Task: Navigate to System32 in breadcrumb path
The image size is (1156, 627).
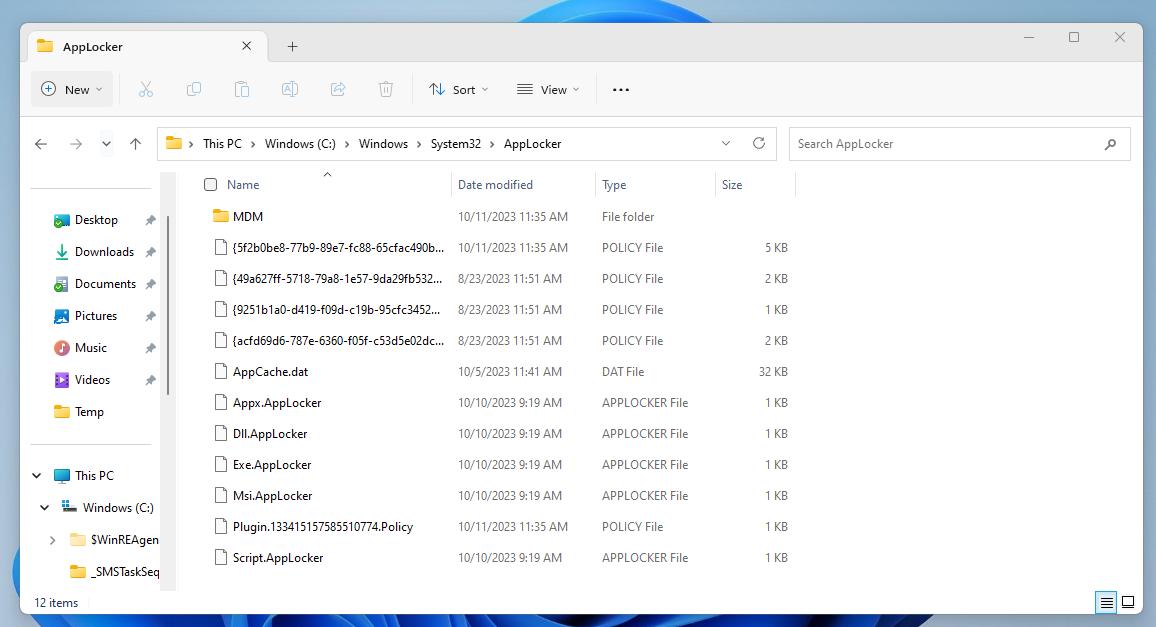Action: point(456,144)
